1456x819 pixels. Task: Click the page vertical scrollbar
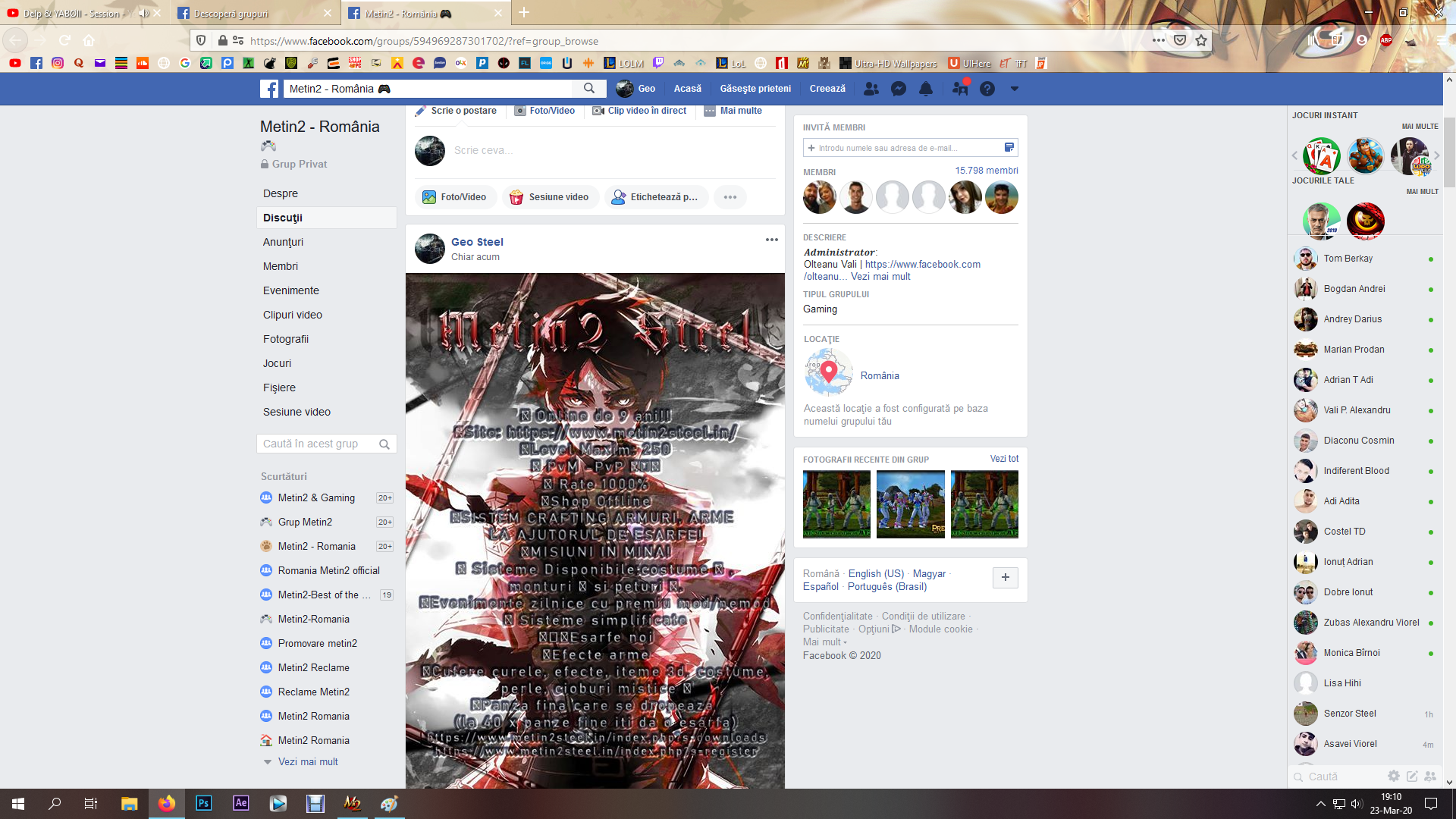pyautogui.click(x=1449, y=152)
